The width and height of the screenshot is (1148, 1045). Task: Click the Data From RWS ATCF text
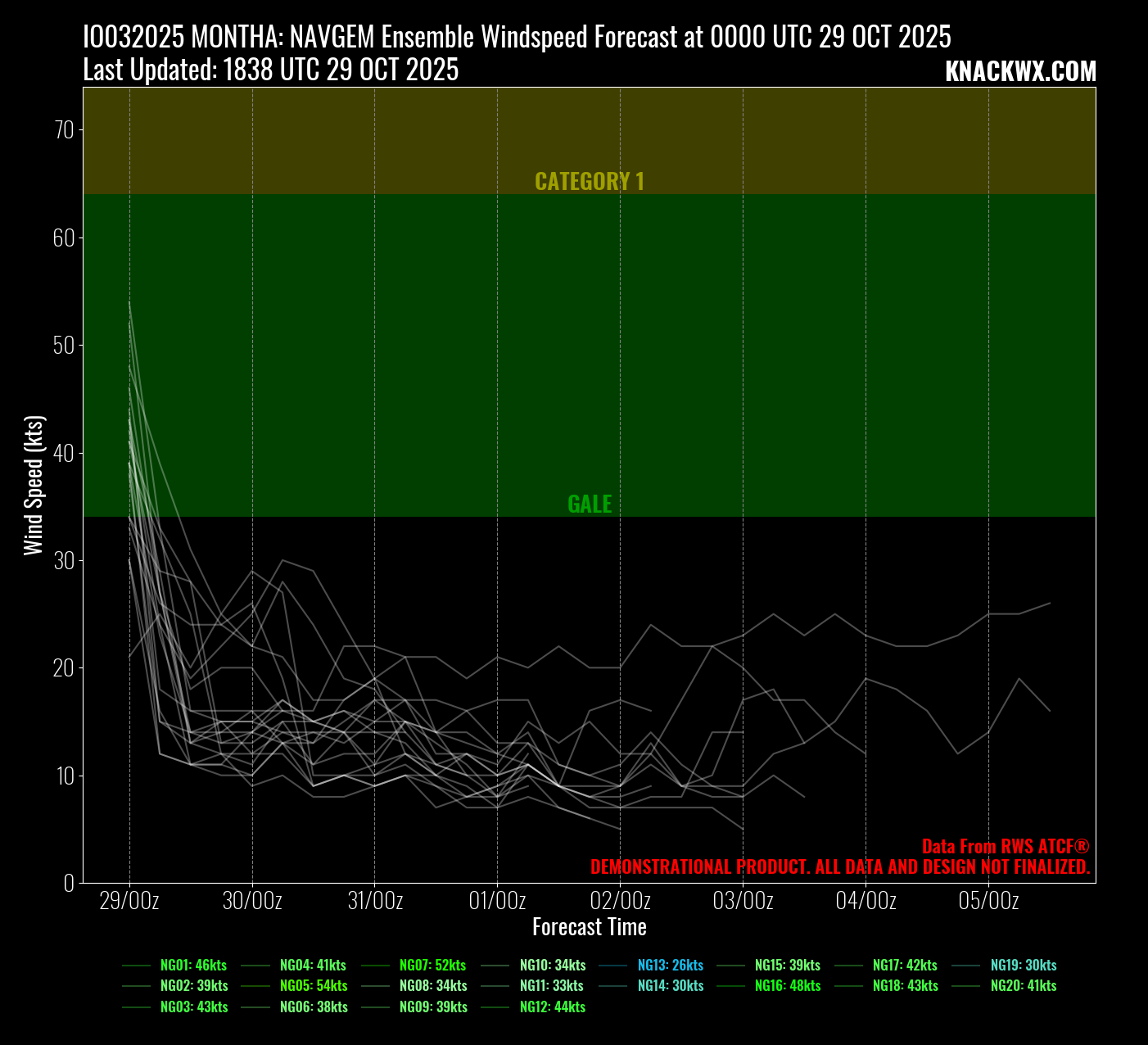point(1006,847)
